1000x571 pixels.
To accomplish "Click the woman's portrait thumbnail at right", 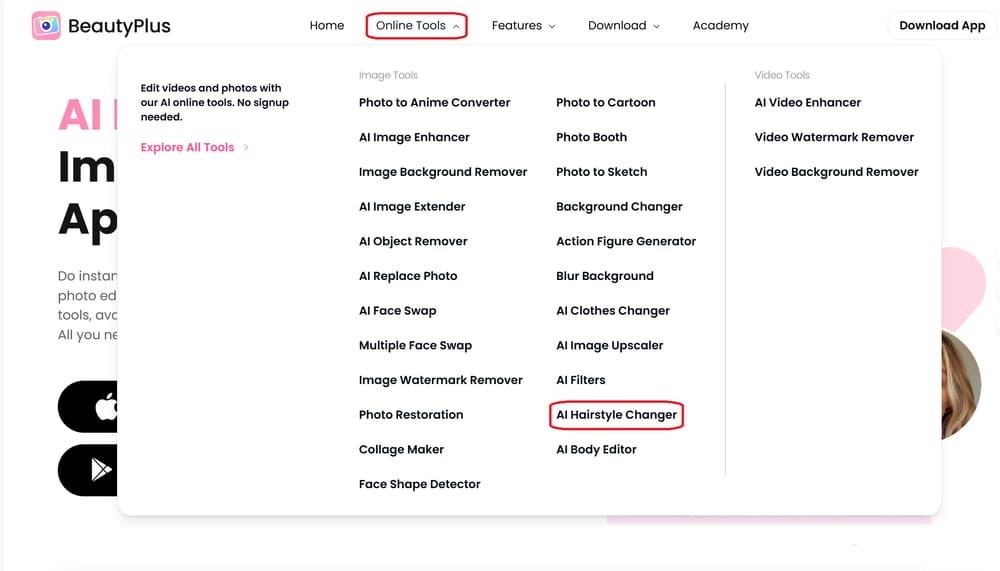I will tap(960, 384).
